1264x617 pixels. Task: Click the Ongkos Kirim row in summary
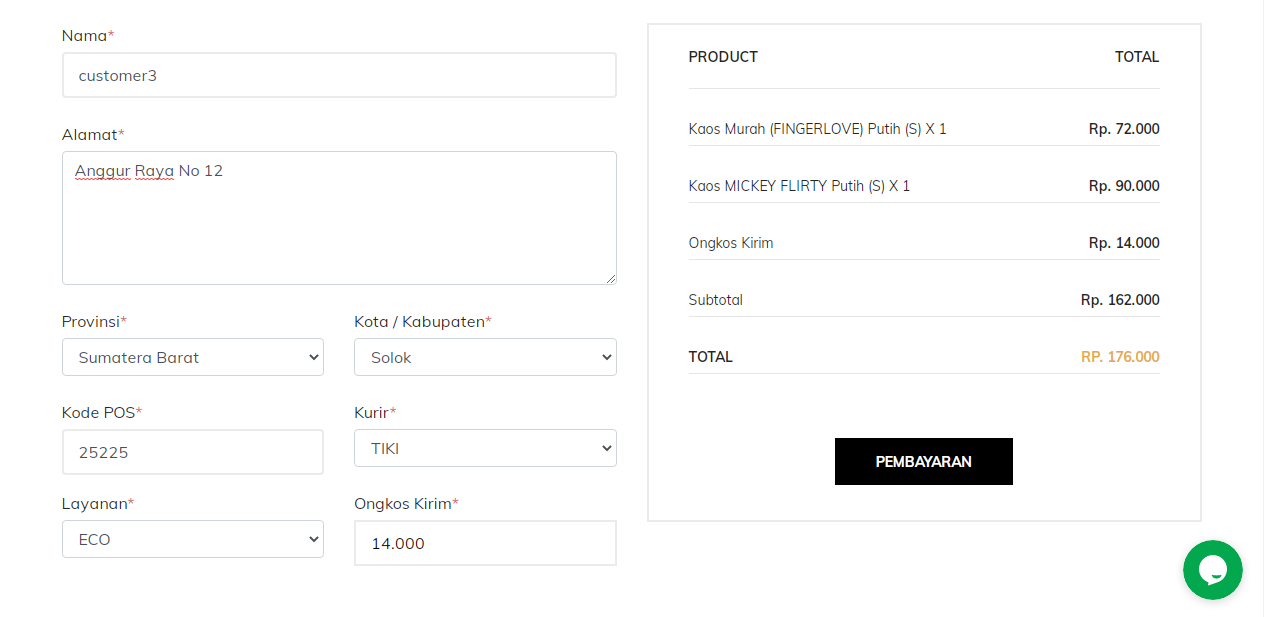tap(924, 243)
